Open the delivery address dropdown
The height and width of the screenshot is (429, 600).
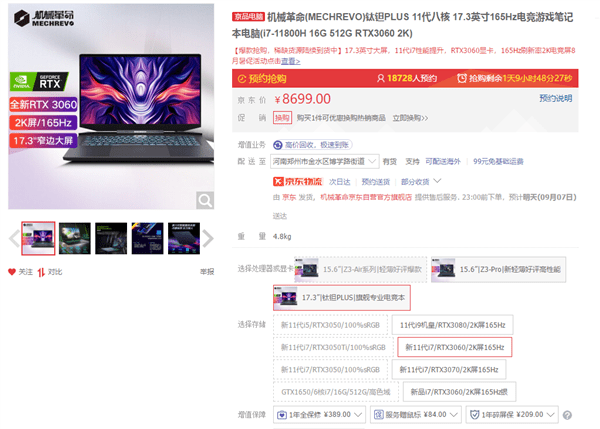324,161
